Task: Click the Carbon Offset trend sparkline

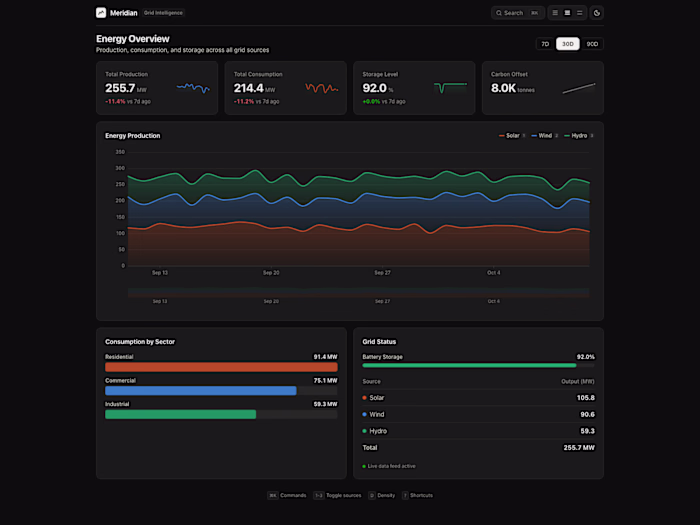Action: click(579, 88)
